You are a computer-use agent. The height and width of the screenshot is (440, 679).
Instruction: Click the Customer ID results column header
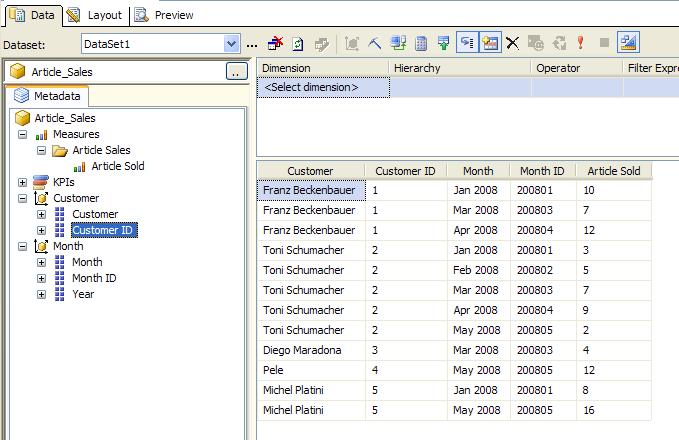tap(405, 171)
